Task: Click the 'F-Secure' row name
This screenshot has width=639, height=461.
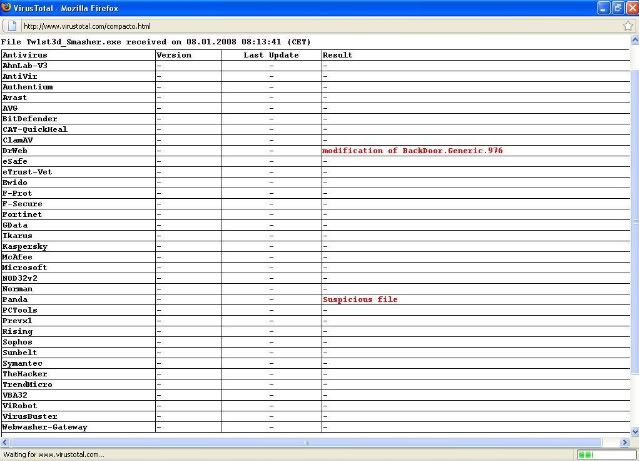Action: 22,204
